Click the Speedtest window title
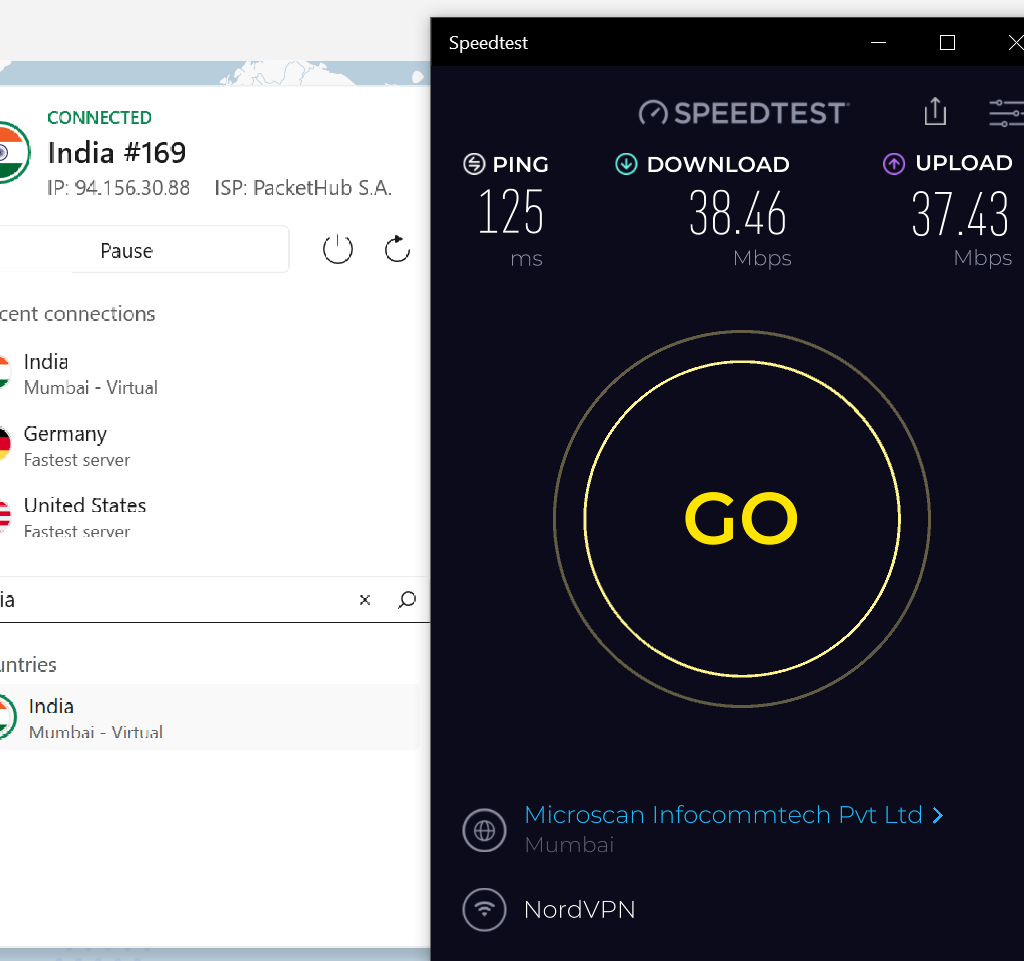 coord(488,43)
